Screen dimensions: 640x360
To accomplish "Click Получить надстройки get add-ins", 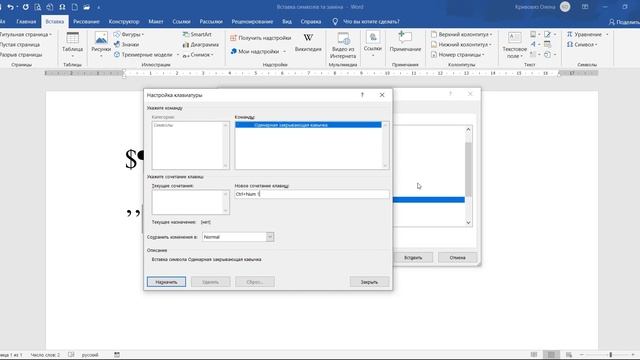I will (x=261, y=38).
